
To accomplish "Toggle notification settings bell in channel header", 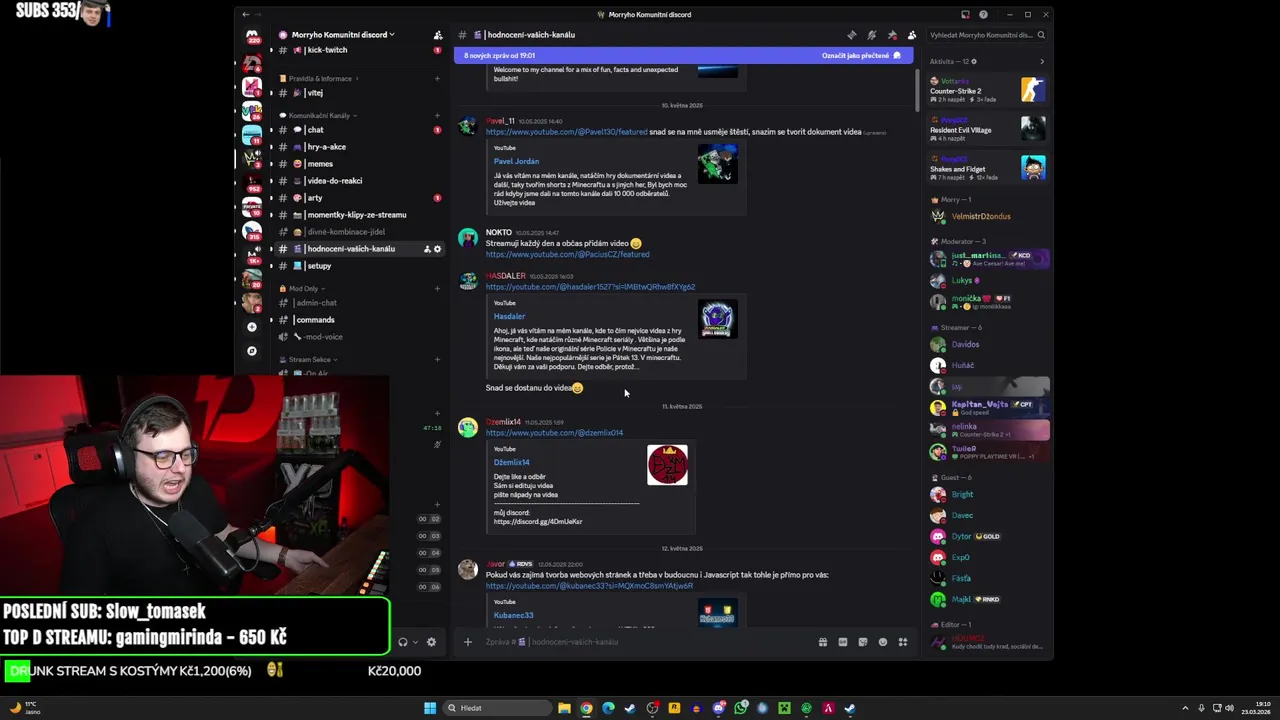I will pyautogui.click(x=871, y=35).
